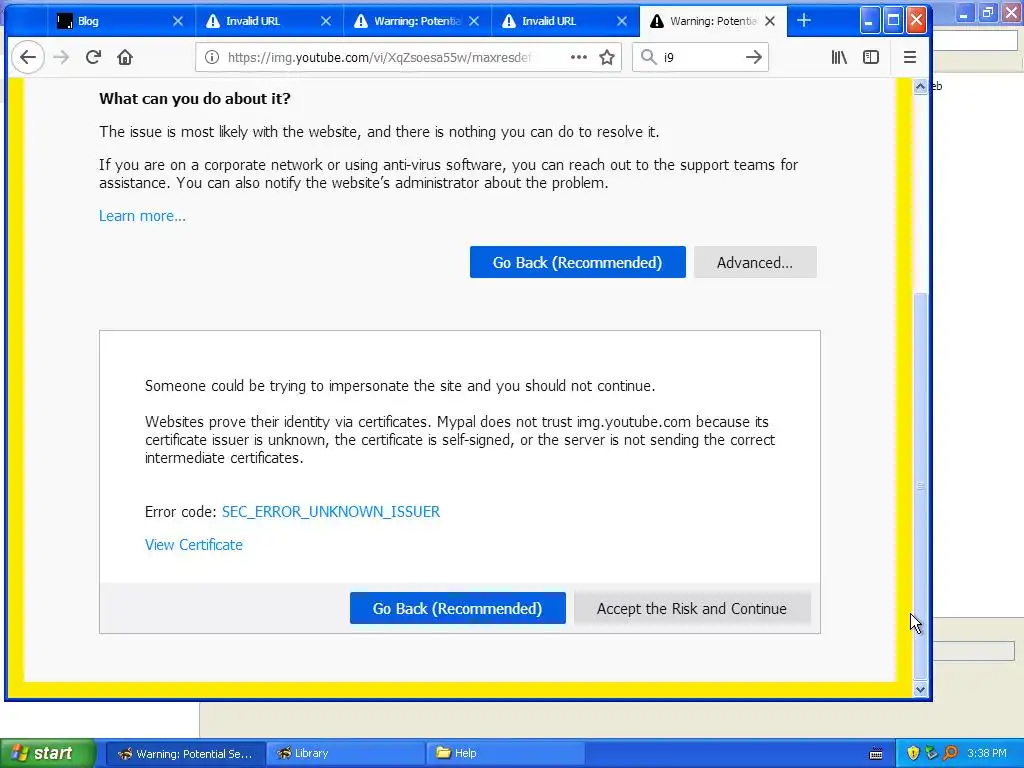Show site information icon in address bar
1024x768 pixels.
212,57
